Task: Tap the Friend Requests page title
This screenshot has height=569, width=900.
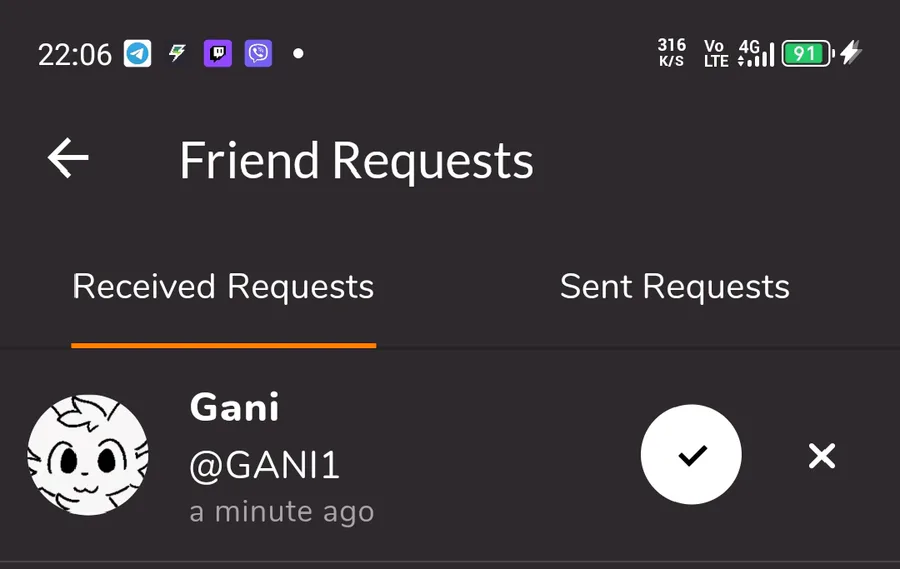Action: 356,161
